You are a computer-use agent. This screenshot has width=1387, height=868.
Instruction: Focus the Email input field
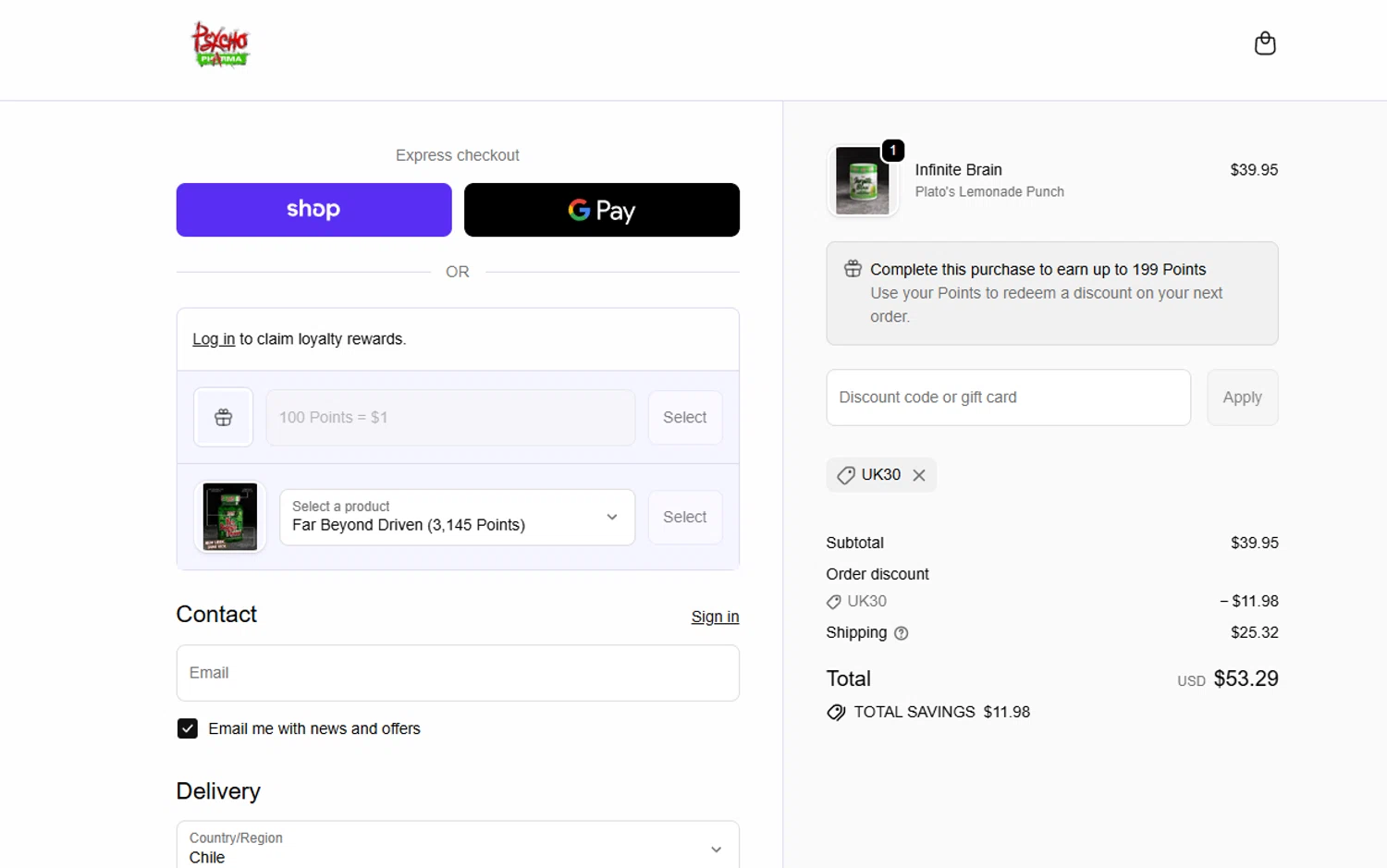pyautogui.click(x=457, y=673)
